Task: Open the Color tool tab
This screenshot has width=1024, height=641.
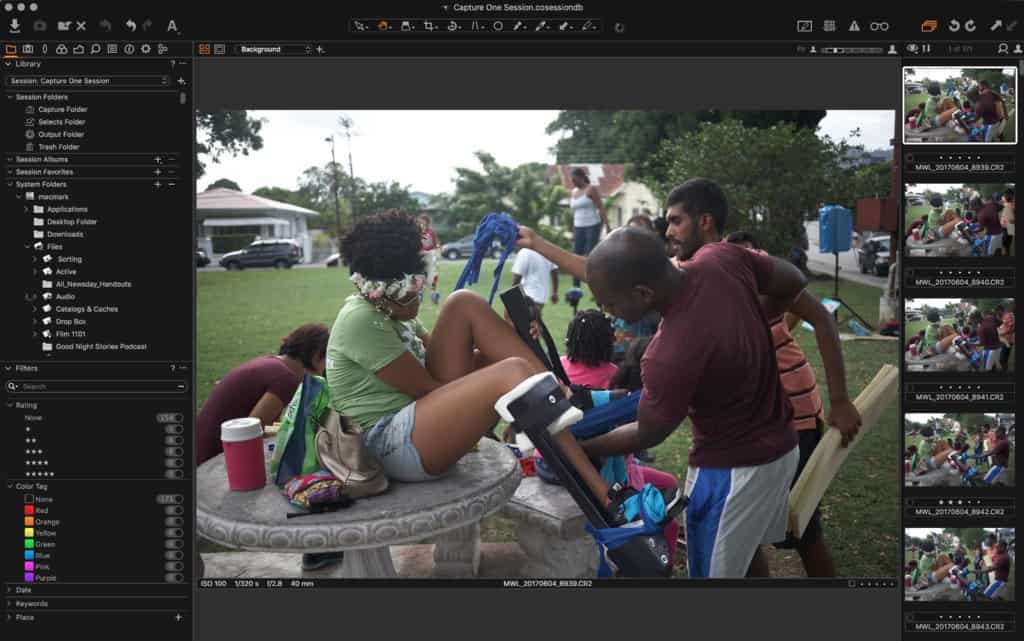Action: (61, 49)
